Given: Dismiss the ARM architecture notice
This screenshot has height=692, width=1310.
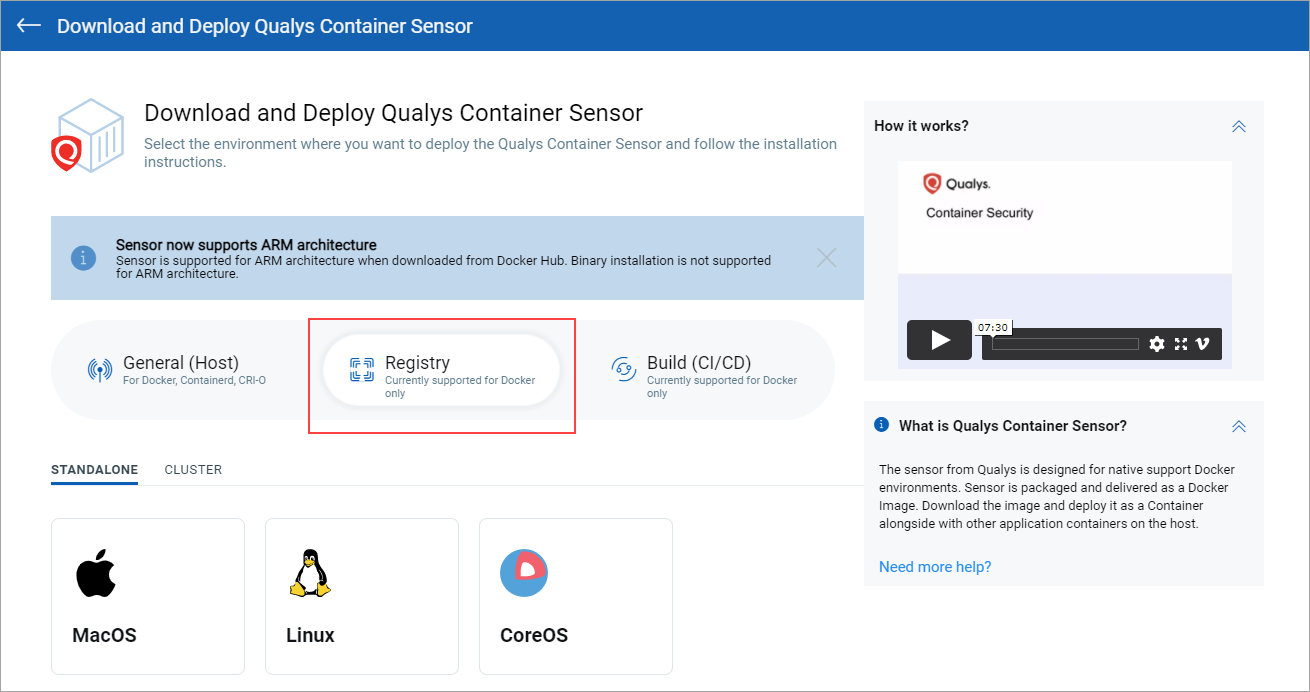Looking at the screenshot, I should tap(826, 257).
